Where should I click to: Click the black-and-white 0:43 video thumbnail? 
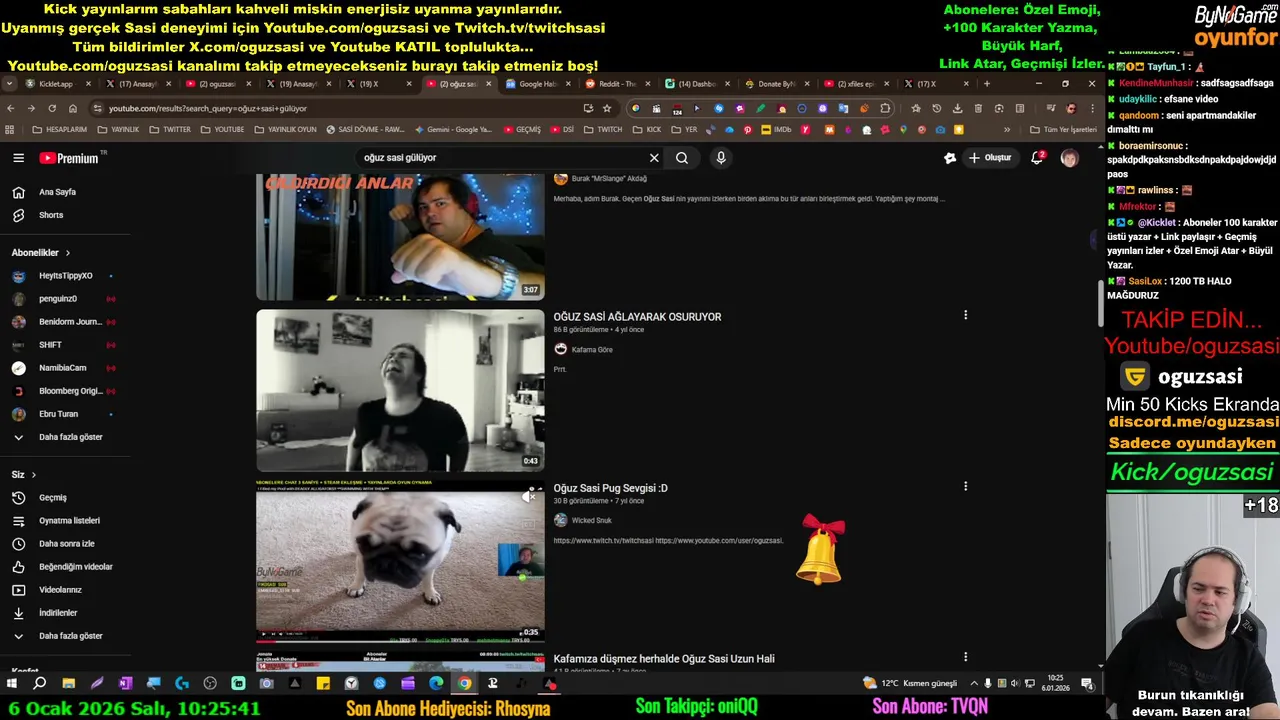coord(400,390)
